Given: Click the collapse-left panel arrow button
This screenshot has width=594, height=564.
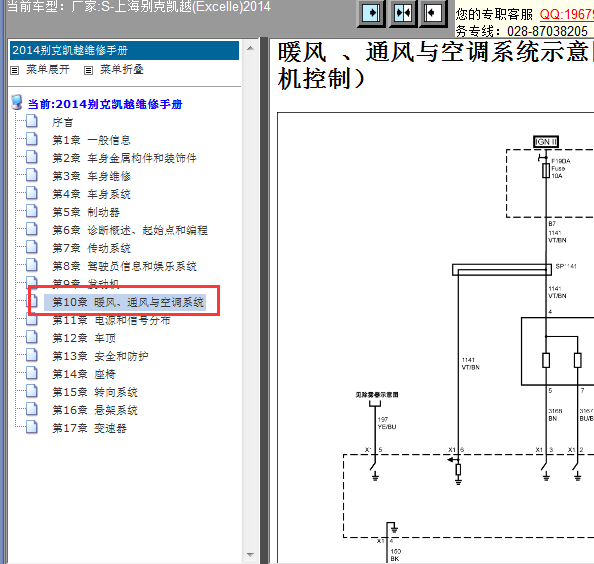Looking at the screenshot, I should coord(433,13).
